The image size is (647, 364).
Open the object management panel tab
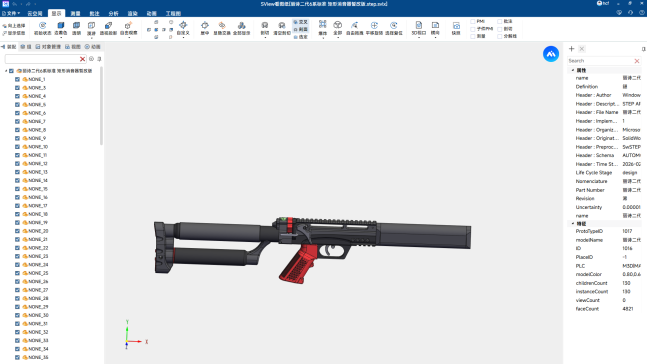pos(48,47)
